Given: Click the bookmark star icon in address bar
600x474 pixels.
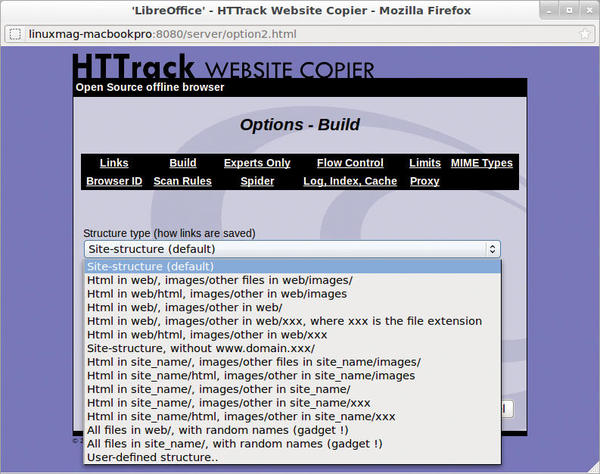Looking at the screenshot, I should [584, 34].
